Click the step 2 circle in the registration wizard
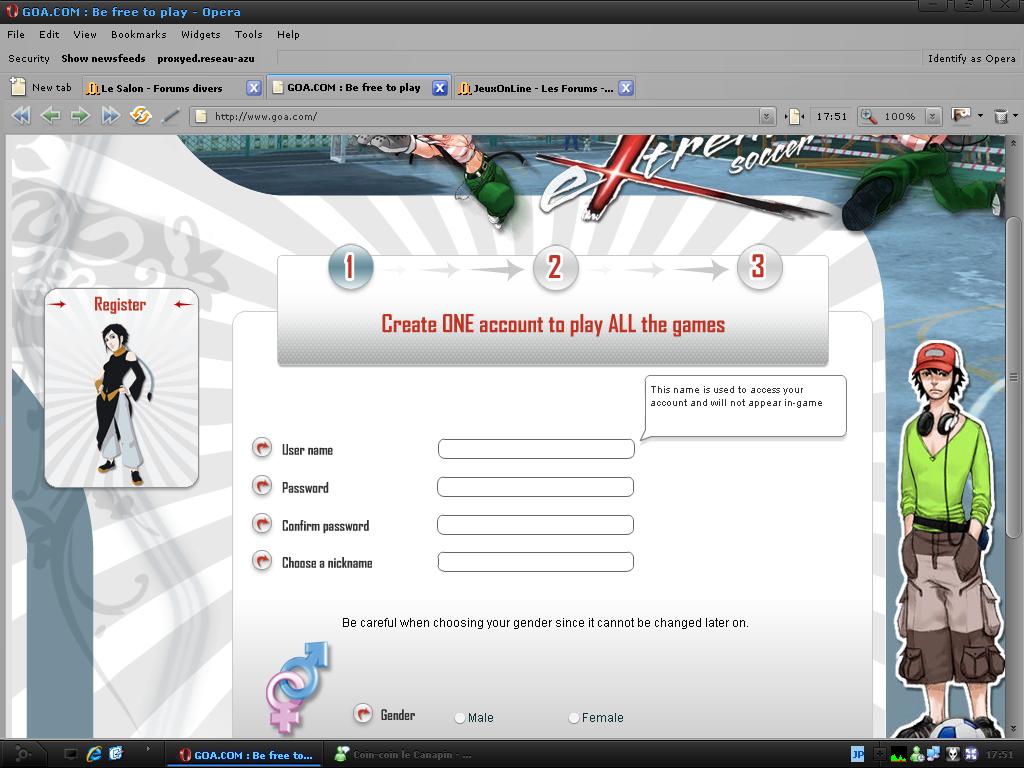Screen dimensions: 1024x768 555,266
